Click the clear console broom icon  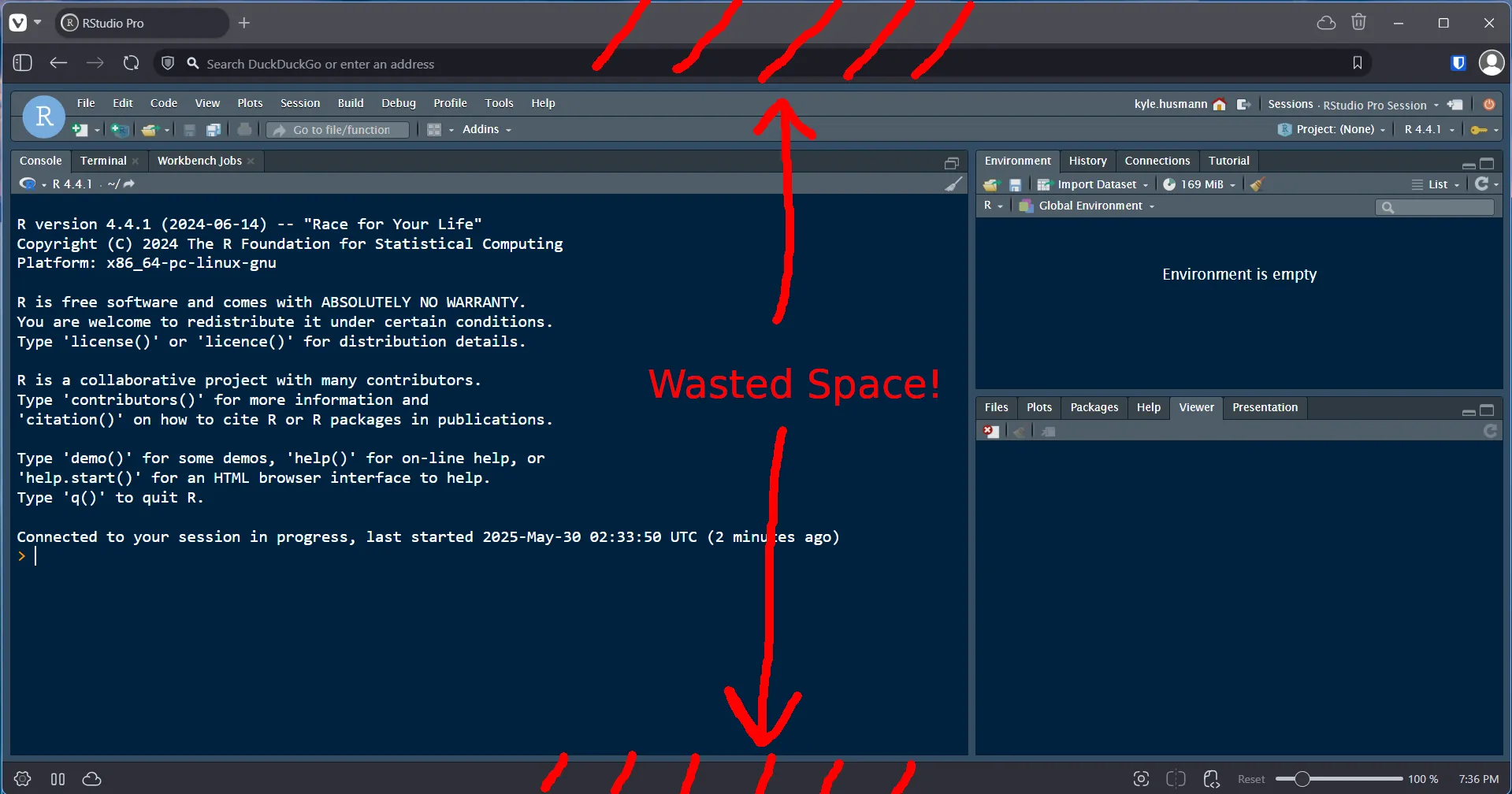point(953,184)
